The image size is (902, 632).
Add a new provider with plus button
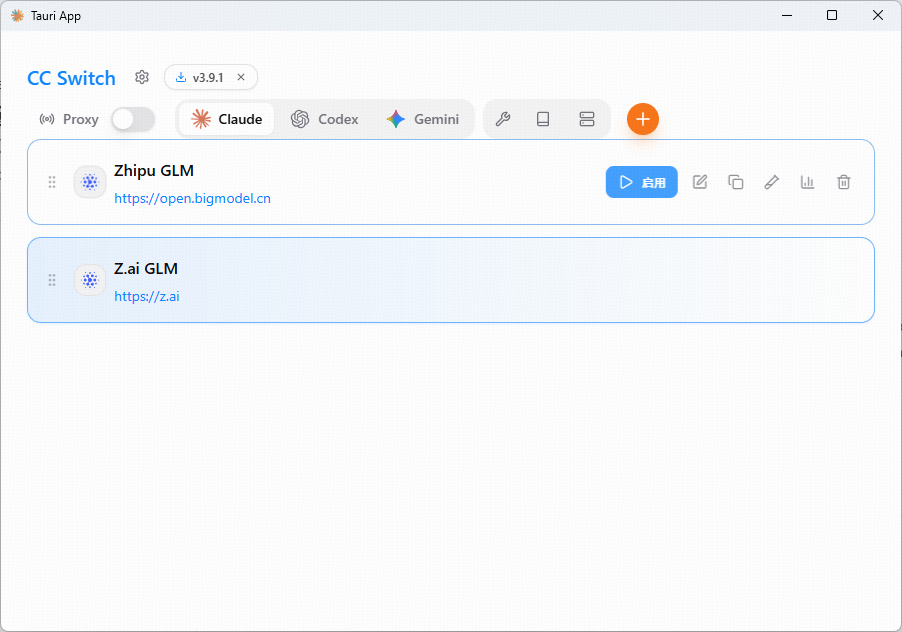(643, 119)
